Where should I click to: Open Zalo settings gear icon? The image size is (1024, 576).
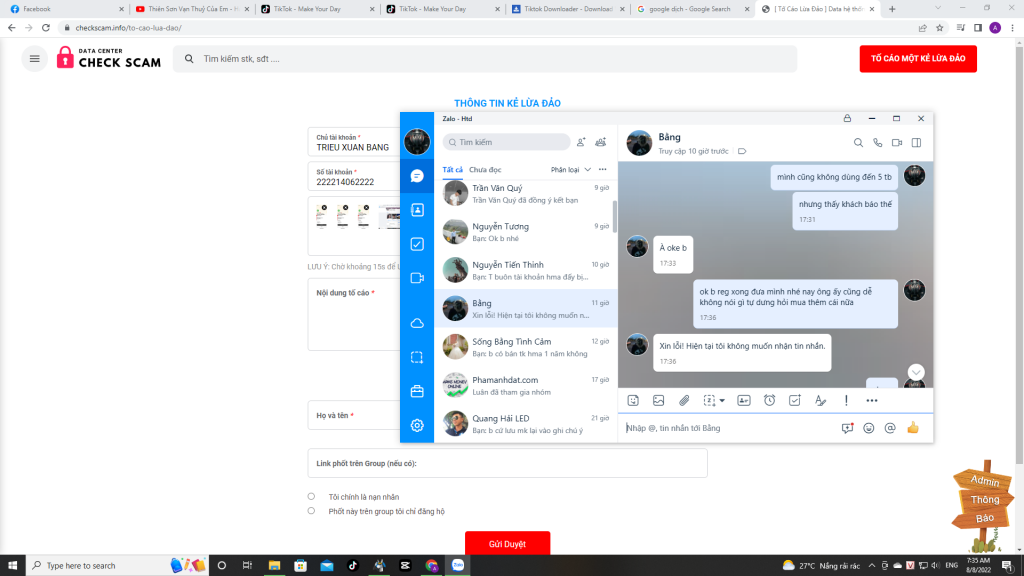tap(417, 425)
